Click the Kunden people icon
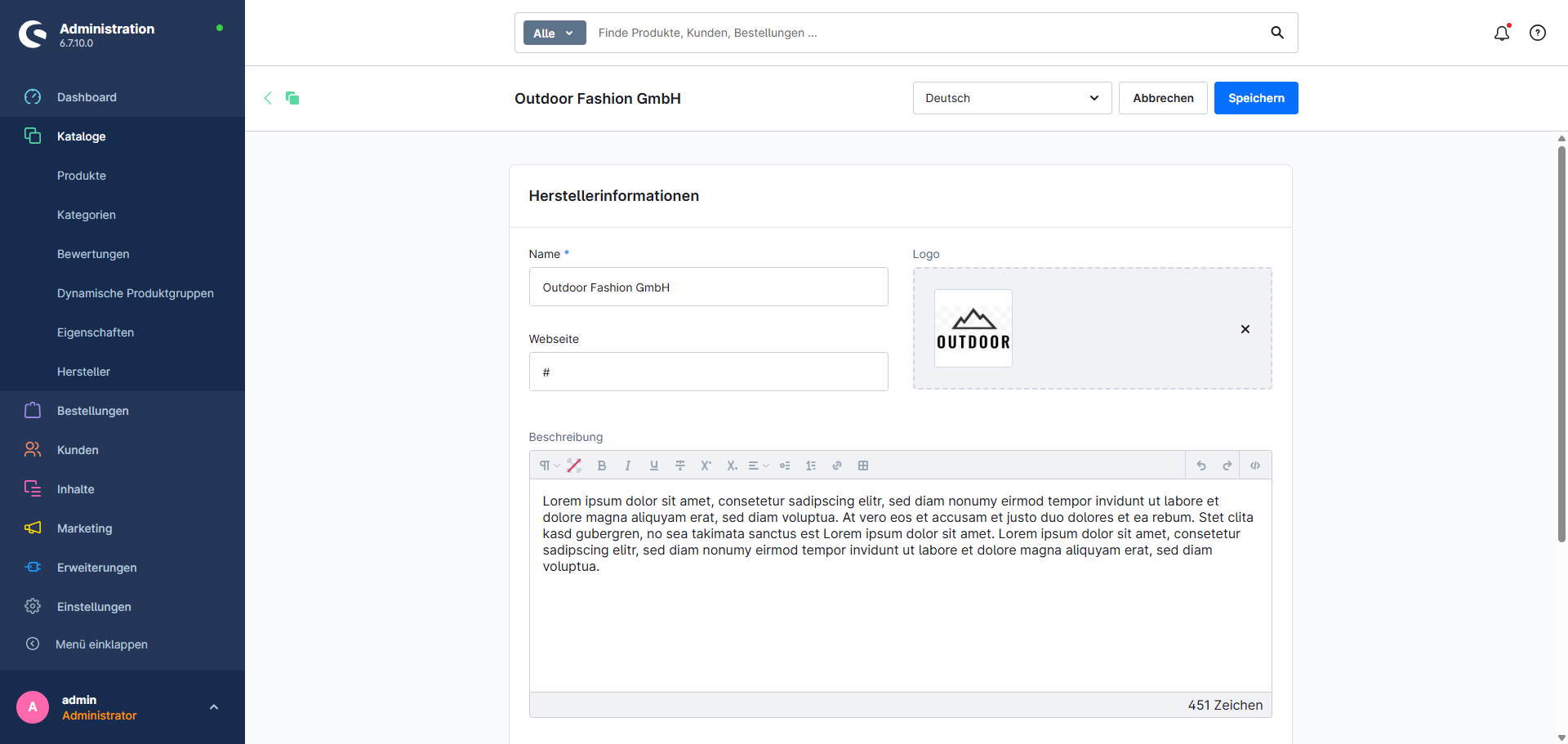Viewport: 1568px width, 744px height. pyautogui.click(x=33, y=449)
